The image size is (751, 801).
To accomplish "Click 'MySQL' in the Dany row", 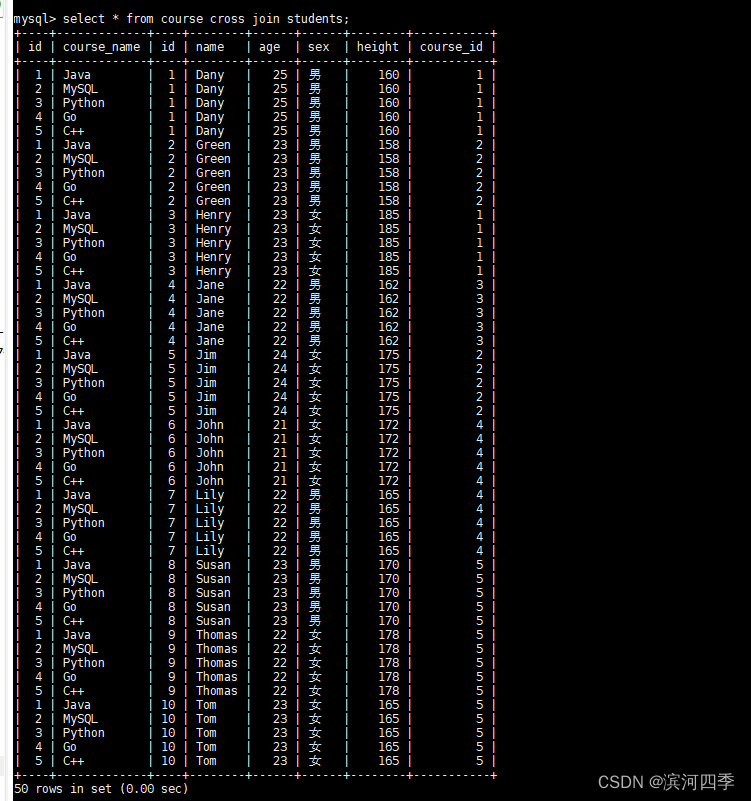I will [x=80, y=89].
